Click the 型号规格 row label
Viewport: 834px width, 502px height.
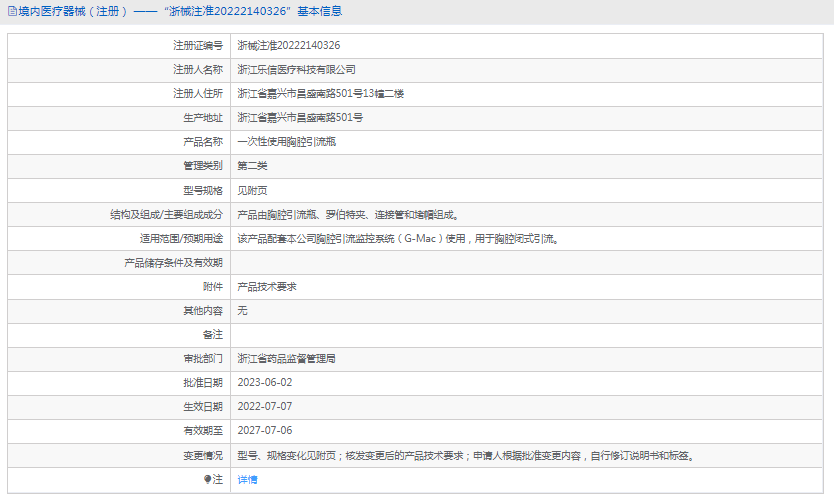tap(203, 190)
